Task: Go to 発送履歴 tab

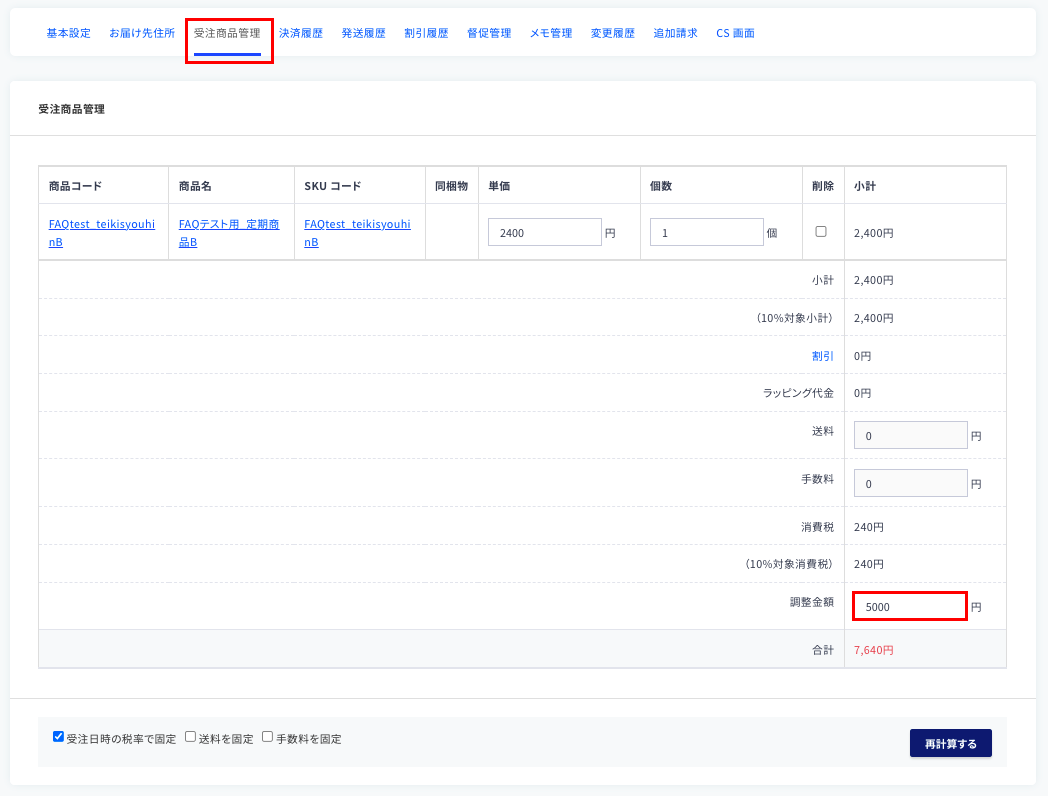Action: [364, 33]
